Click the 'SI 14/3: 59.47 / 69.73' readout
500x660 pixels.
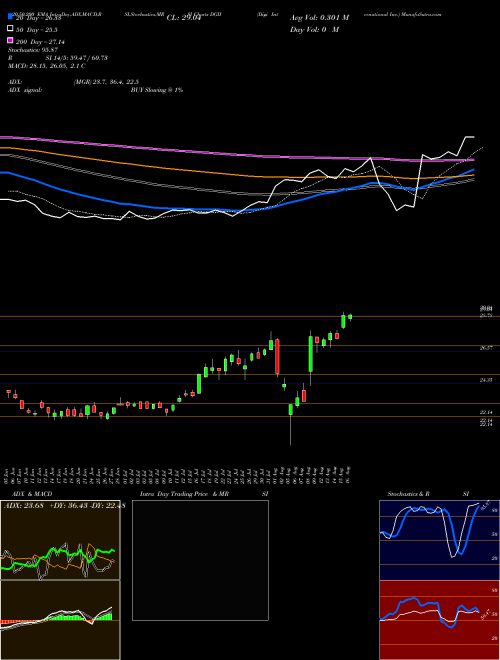(77, 58)
